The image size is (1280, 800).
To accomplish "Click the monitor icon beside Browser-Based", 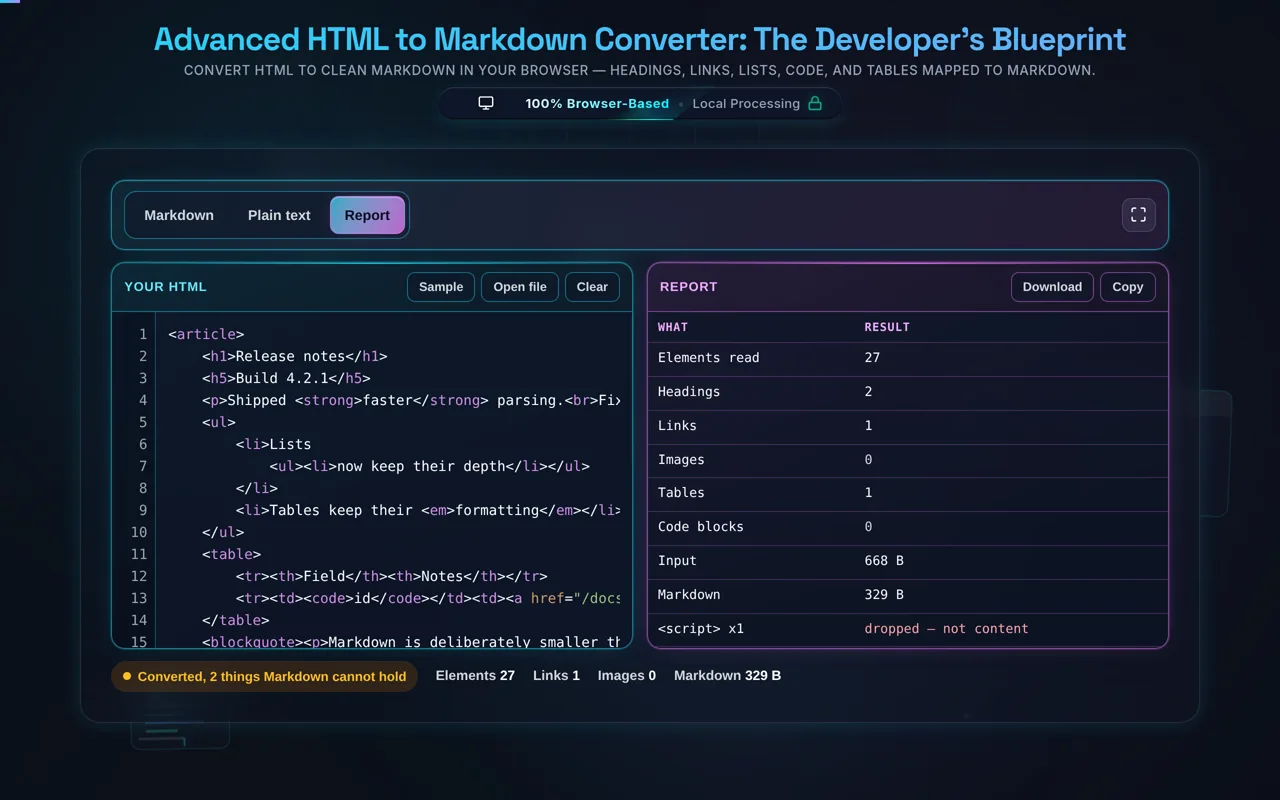I will point(486,103).
